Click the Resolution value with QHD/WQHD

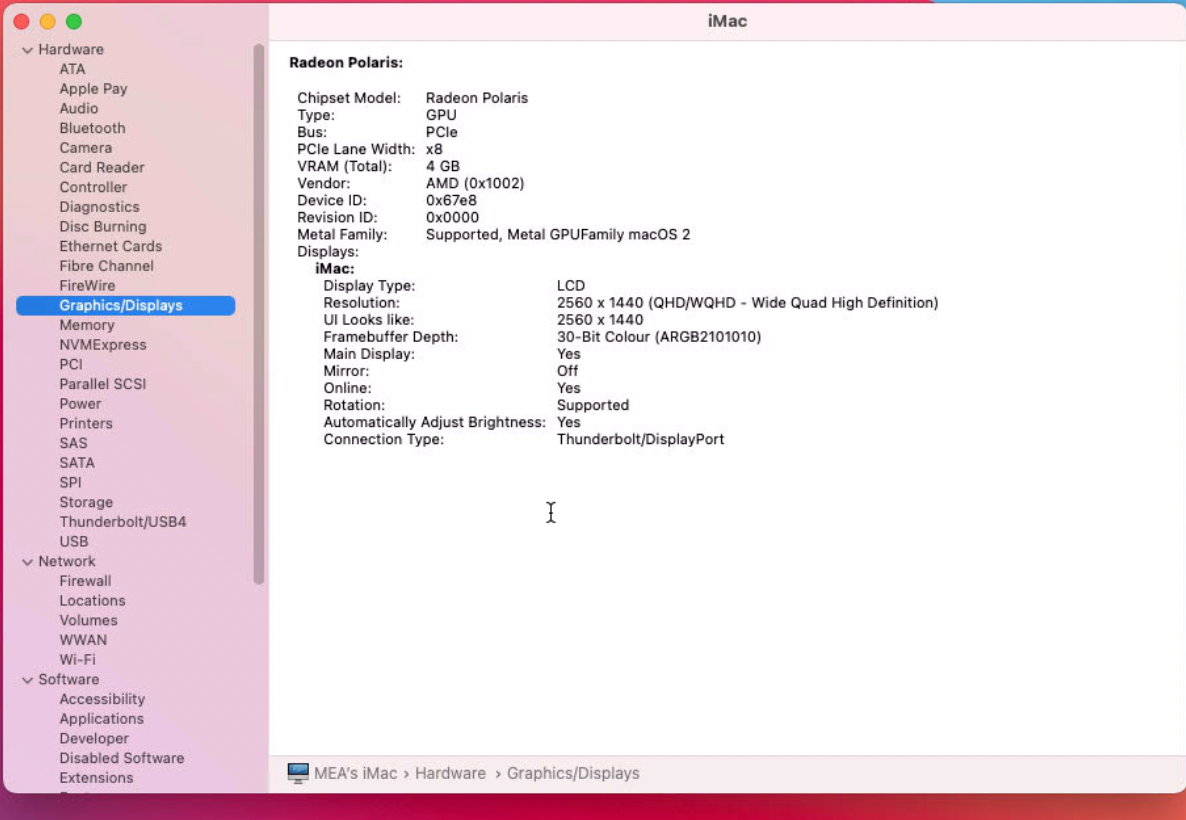(x=747, y=303)
